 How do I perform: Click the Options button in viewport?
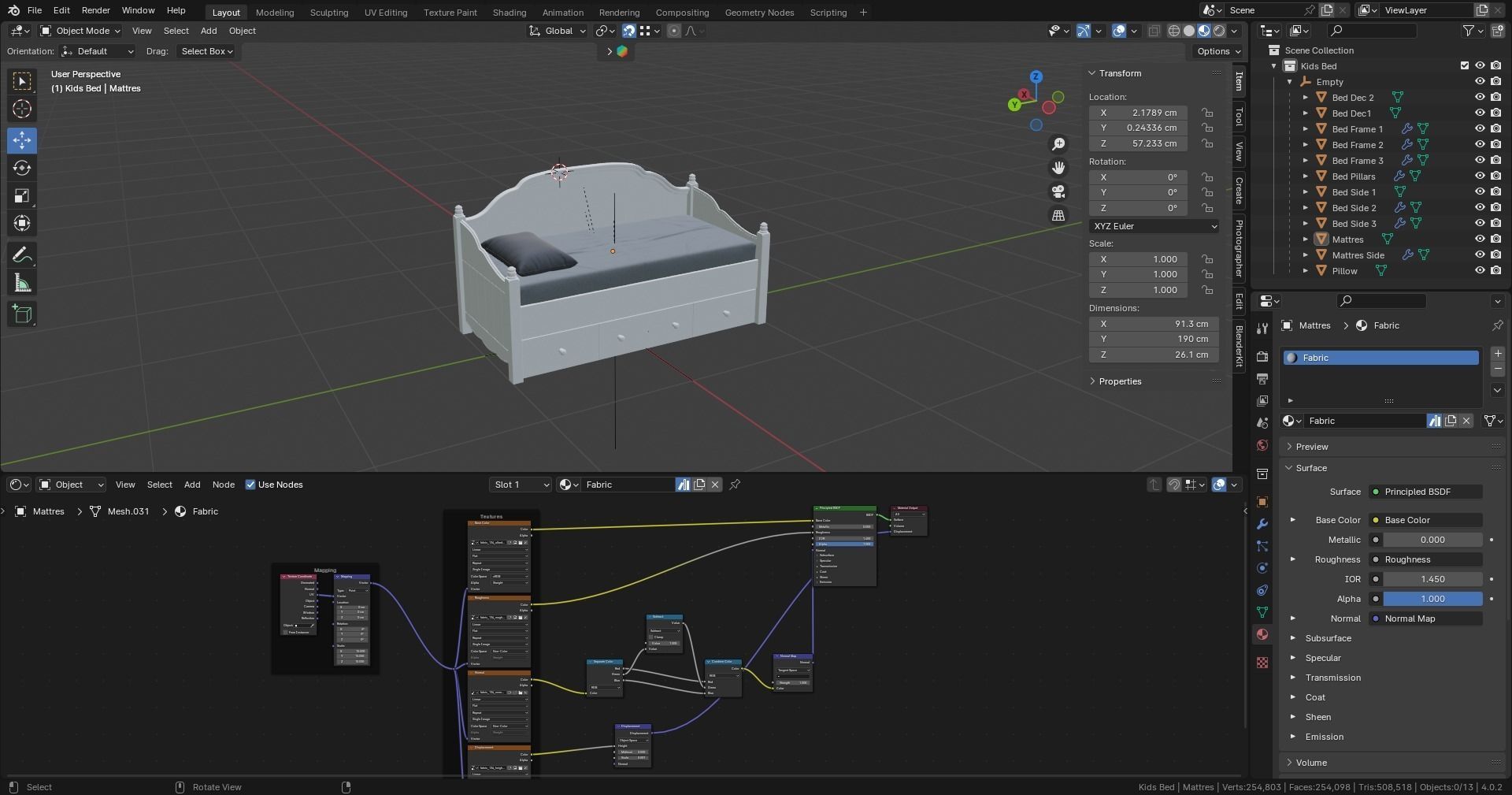[1219, 51]
